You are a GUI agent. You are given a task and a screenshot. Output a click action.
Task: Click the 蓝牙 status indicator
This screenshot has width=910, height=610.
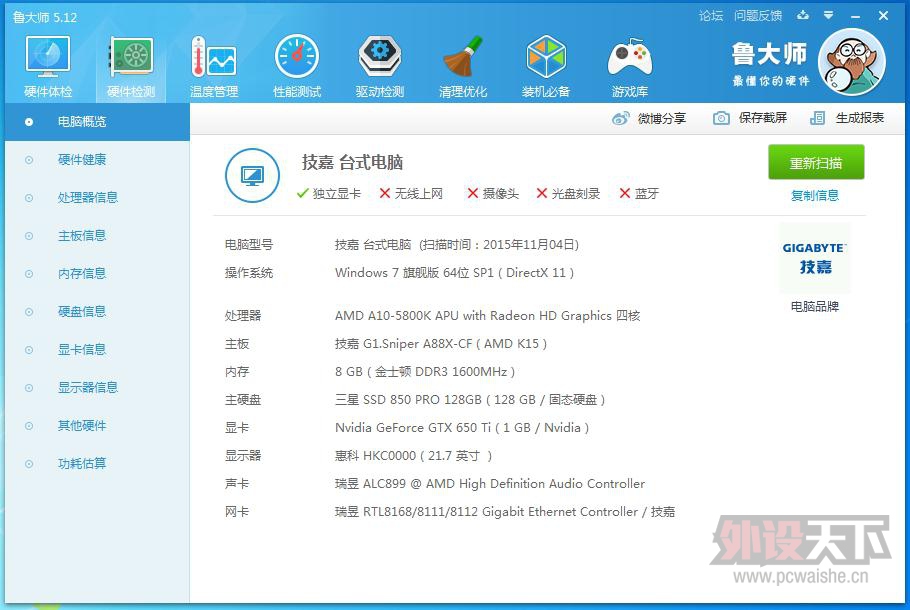pos(639,193)
